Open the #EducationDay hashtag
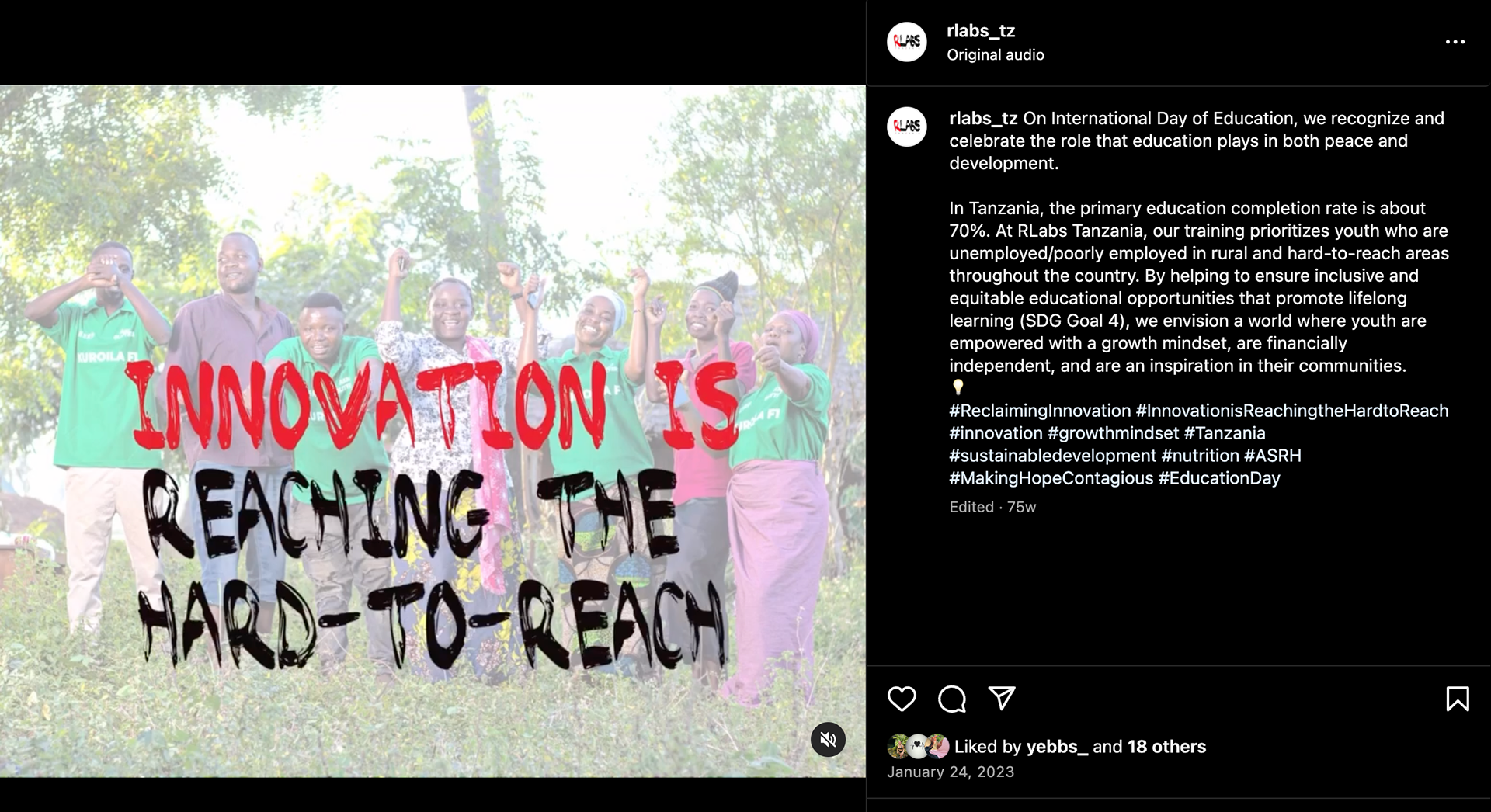Viewport: 1491px width, 812px height. 1219,478
